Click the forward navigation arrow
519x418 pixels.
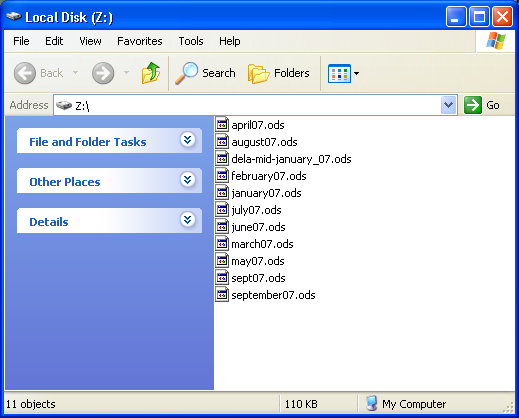click(x=103, y=73)
